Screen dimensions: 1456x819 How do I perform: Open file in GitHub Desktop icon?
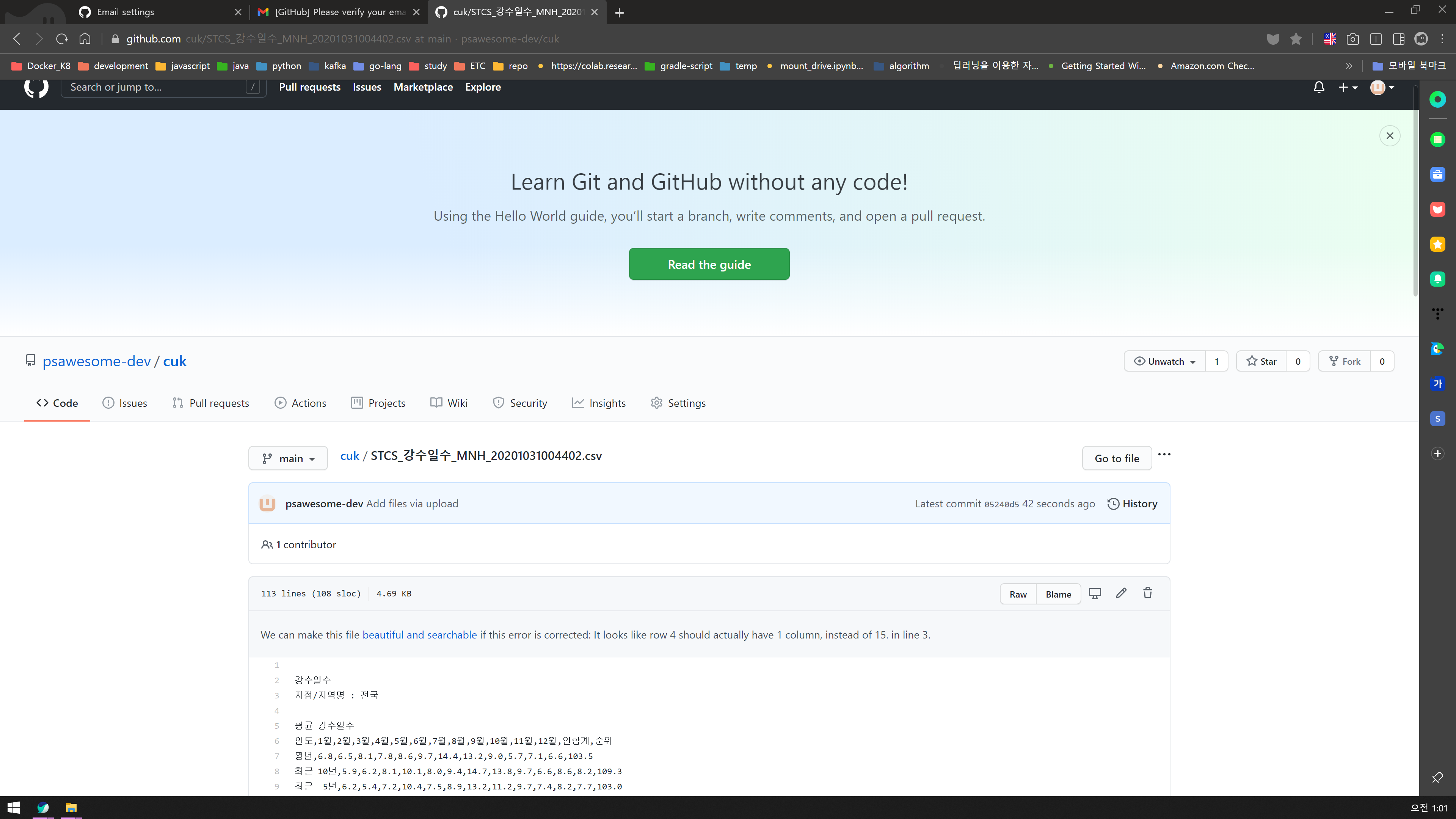tap(1095, 593)
